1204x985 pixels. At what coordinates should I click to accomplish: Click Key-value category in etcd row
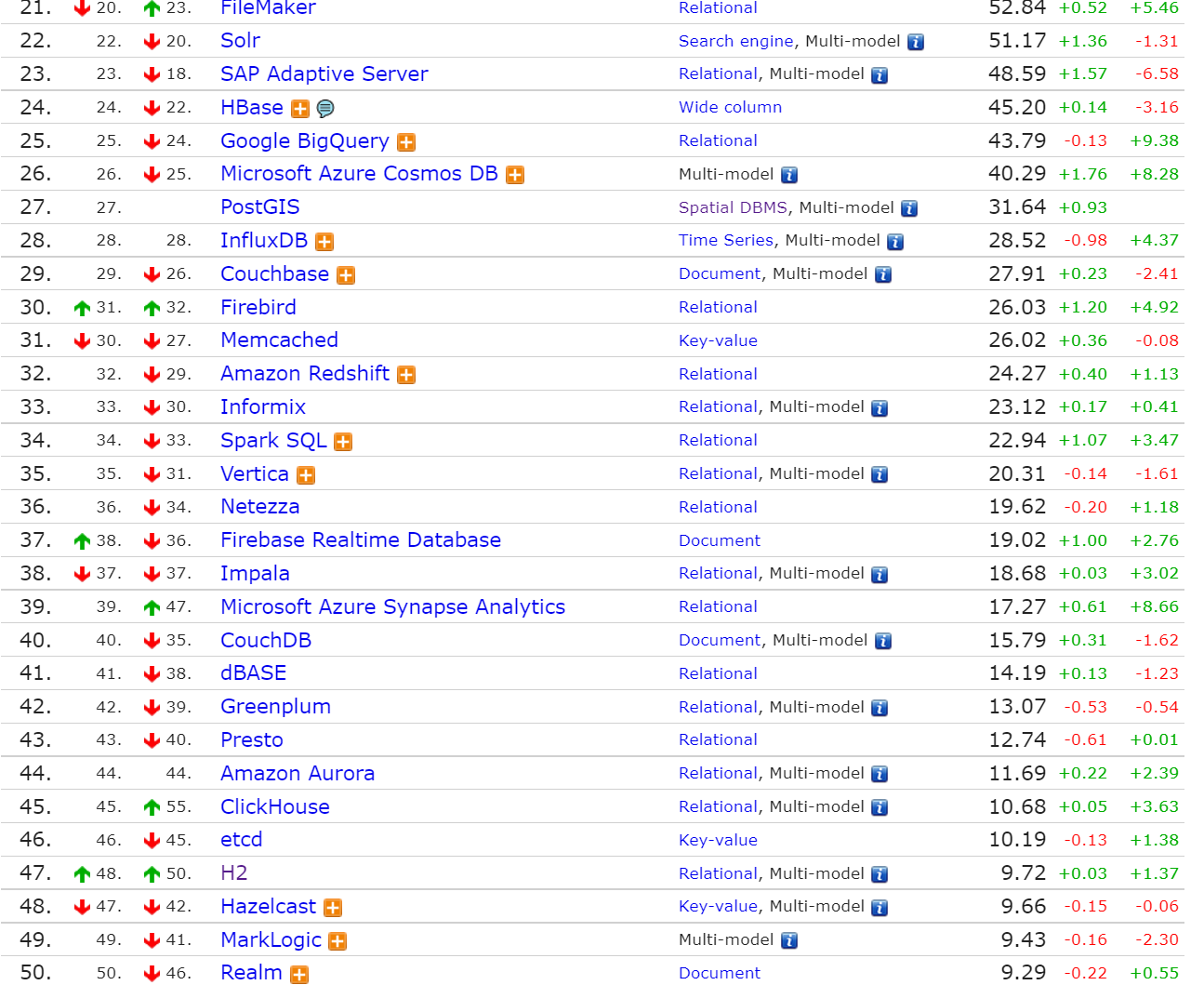coord(718,841)
